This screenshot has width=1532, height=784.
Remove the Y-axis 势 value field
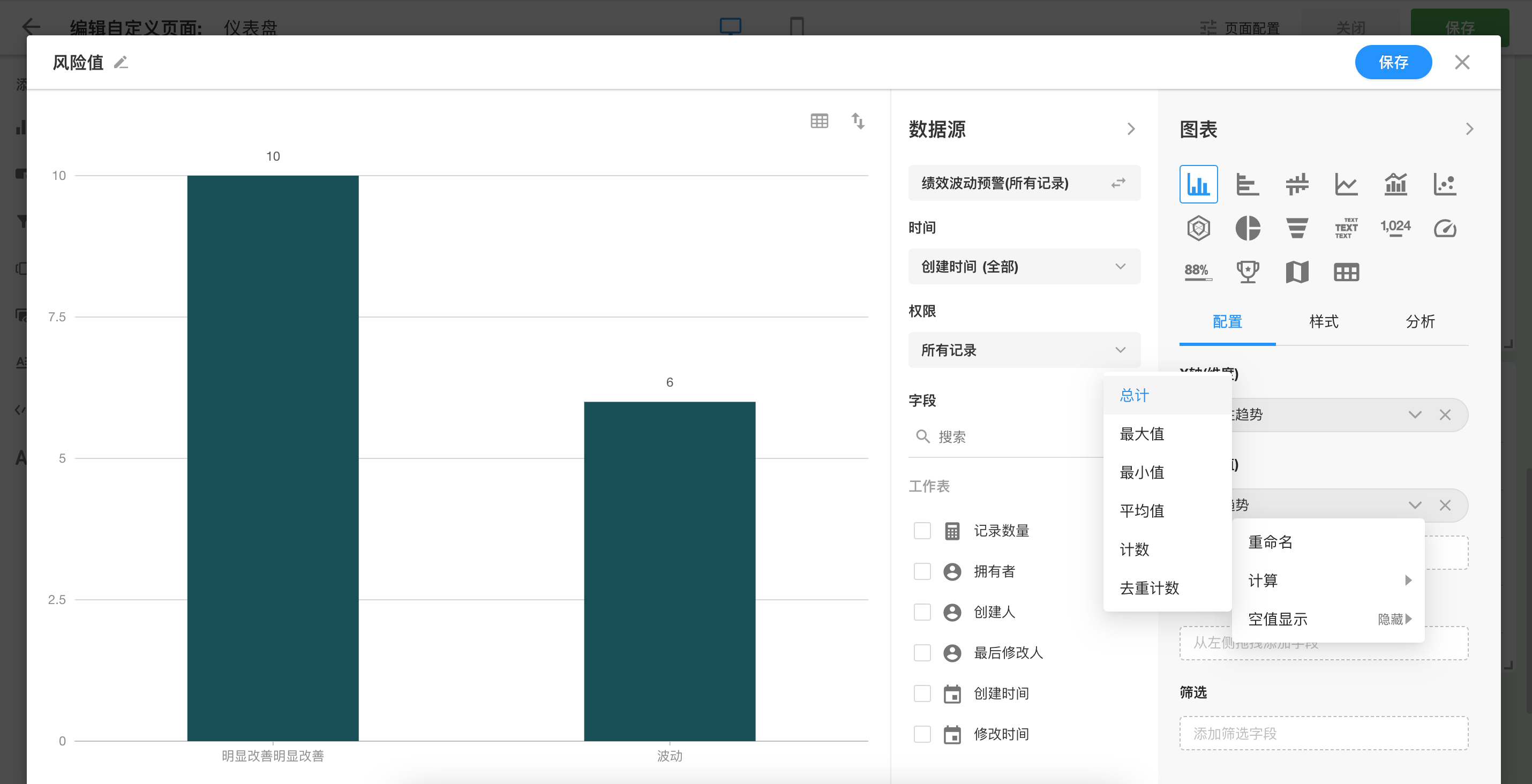1445,505
